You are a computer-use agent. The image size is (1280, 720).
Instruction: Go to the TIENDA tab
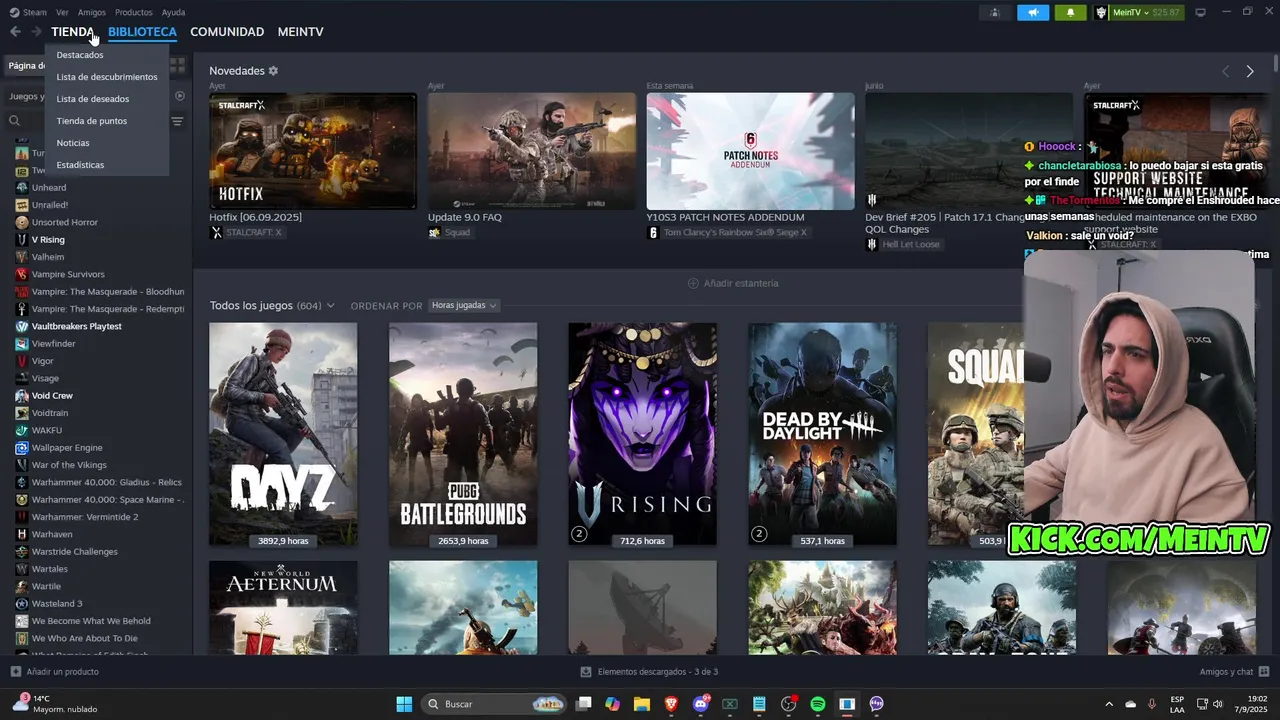pos(73,32)
